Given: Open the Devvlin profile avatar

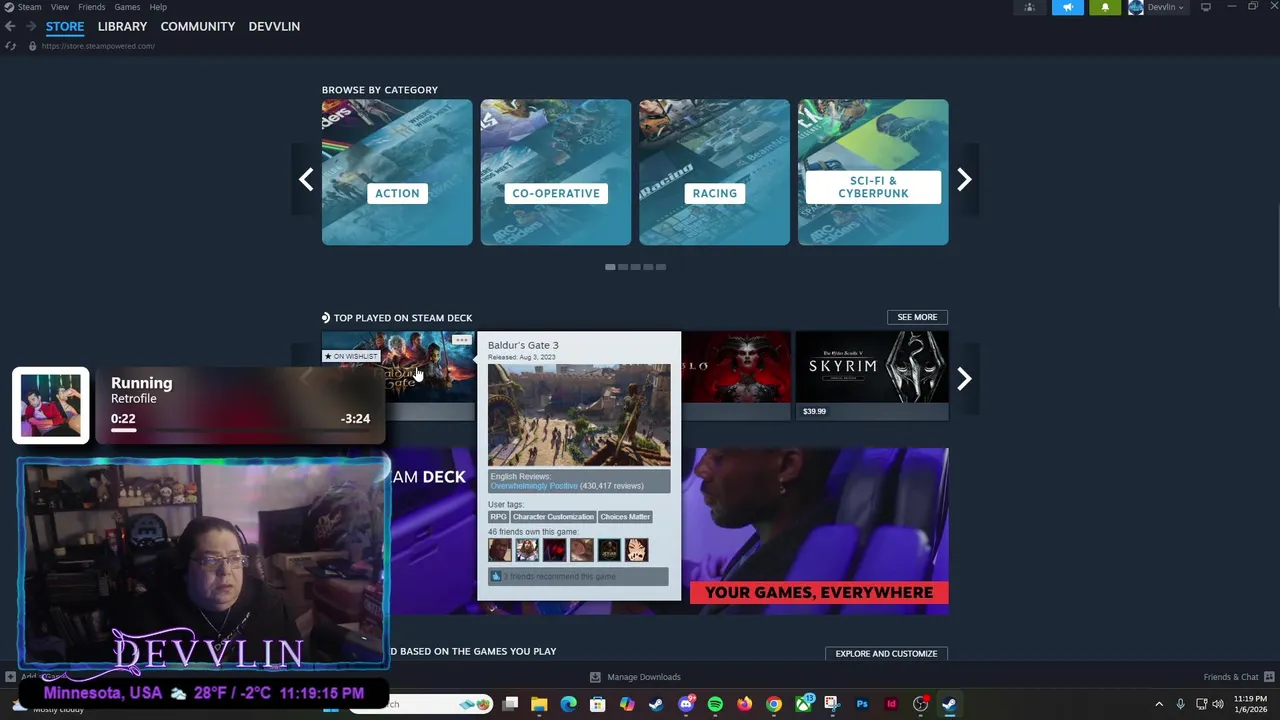Looking at the screenshot, I should coord(1136,7).
